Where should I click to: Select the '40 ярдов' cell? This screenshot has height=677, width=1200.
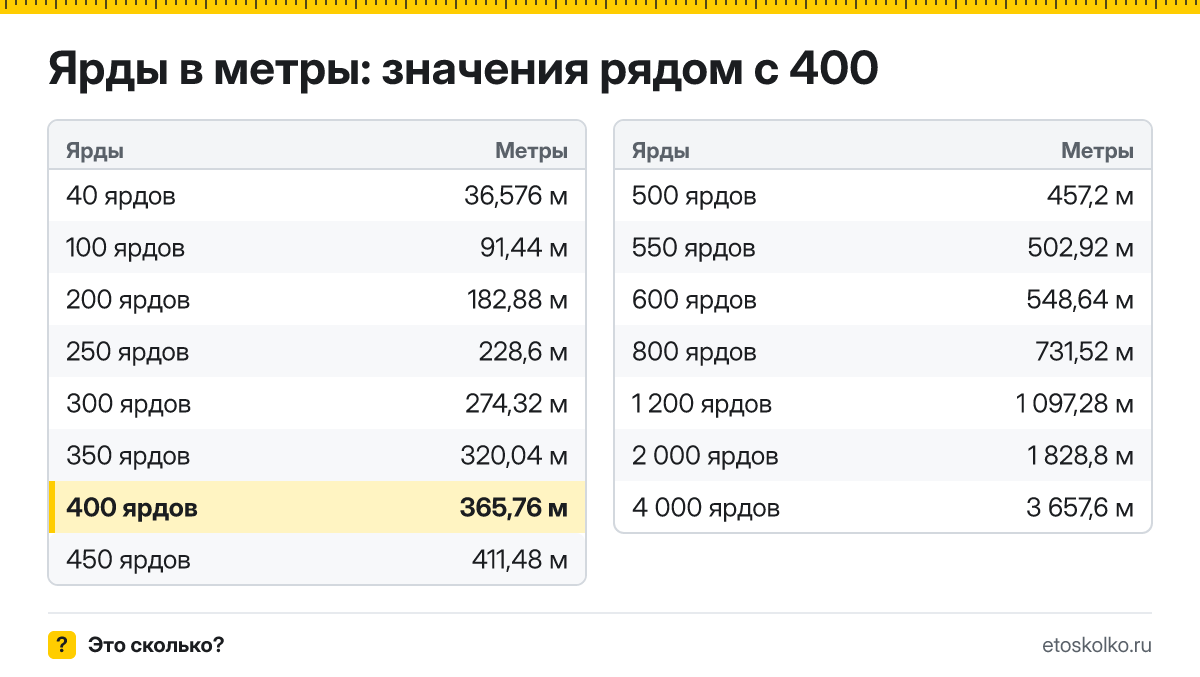pyautogui.click(x=121, y=196)
